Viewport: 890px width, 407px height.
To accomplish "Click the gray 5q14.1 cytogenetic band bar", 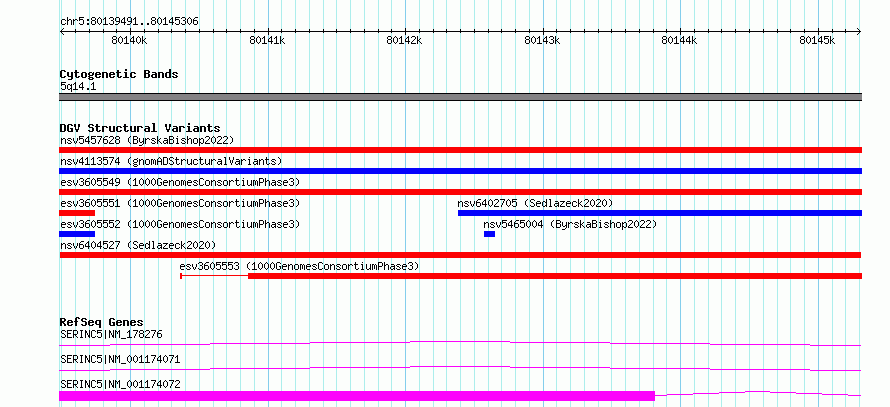I will [x=460, y=97].
